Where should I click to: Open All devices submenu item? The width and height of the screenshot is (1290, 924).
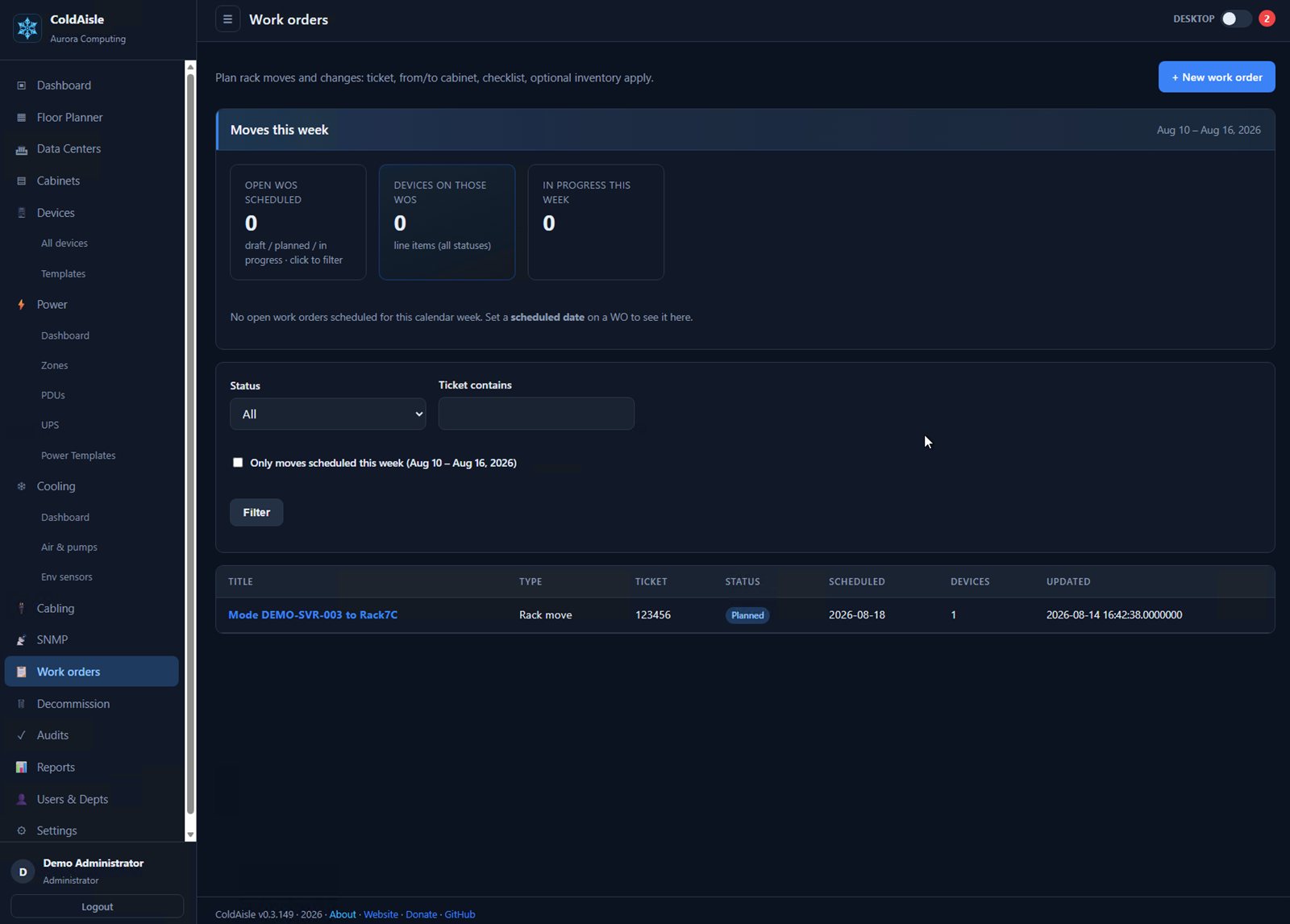(x=64, y=243)
